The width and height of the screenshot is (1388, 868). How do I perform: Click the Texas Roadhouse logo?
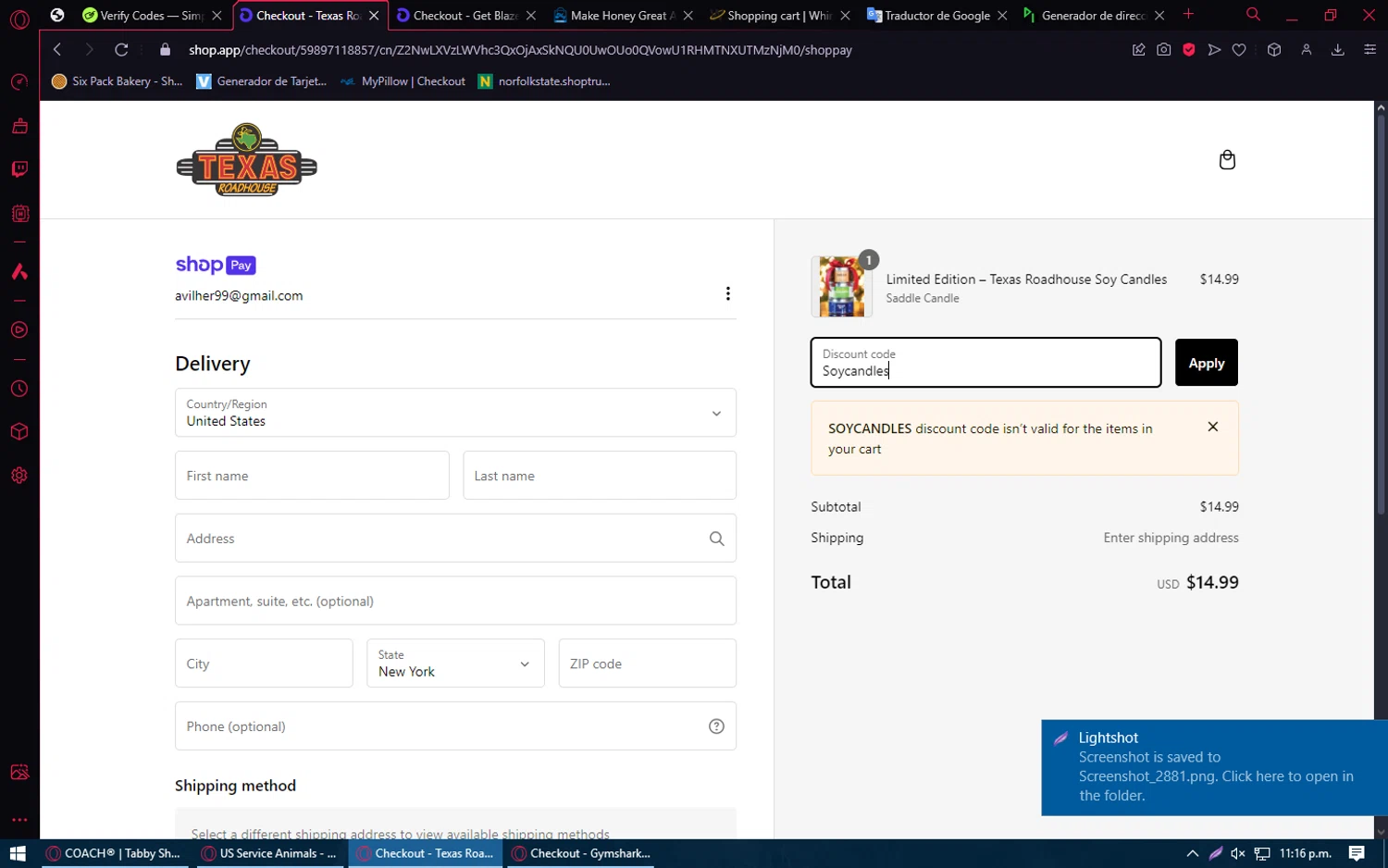(x=247, y=159)
